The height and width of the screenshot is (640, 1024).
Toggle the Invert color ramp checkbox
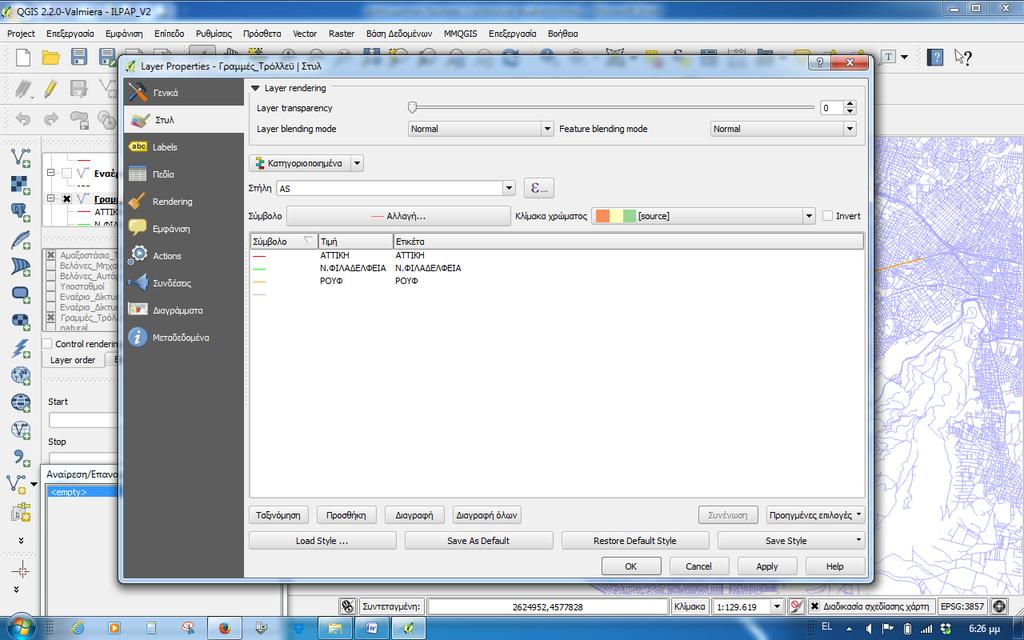(828, 216)
